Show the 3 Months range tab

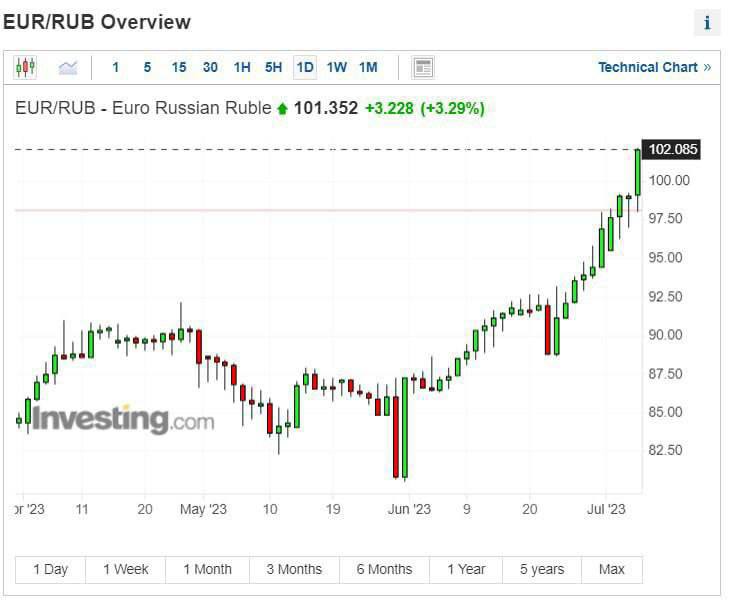point(294,569)
